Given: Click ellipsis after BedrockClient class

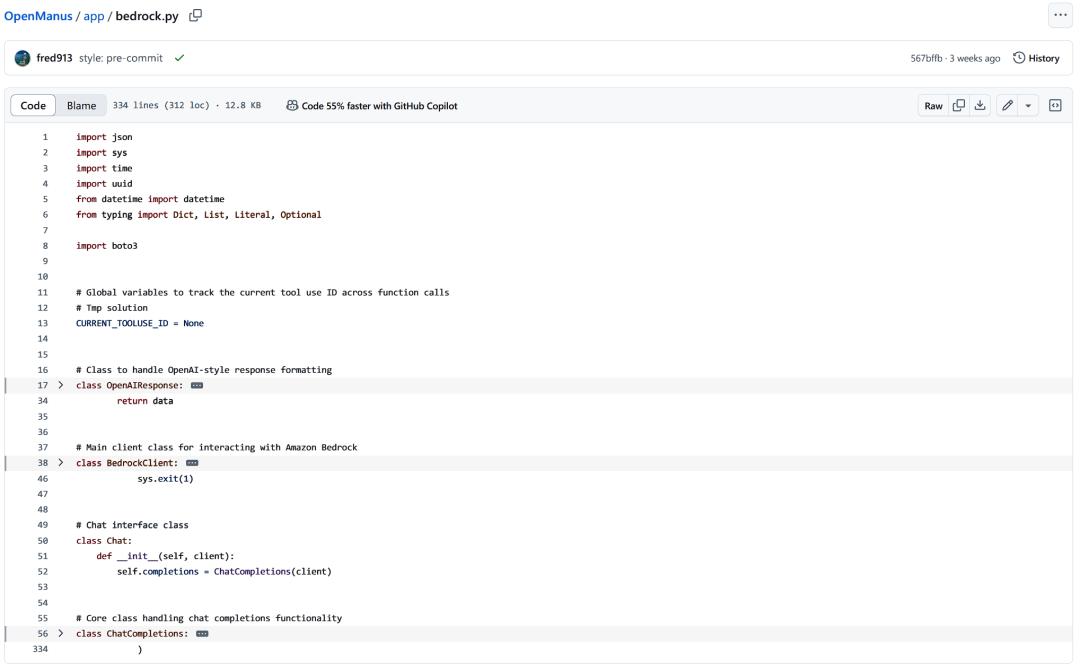Looking at the screenshot, I should point(192,463).
